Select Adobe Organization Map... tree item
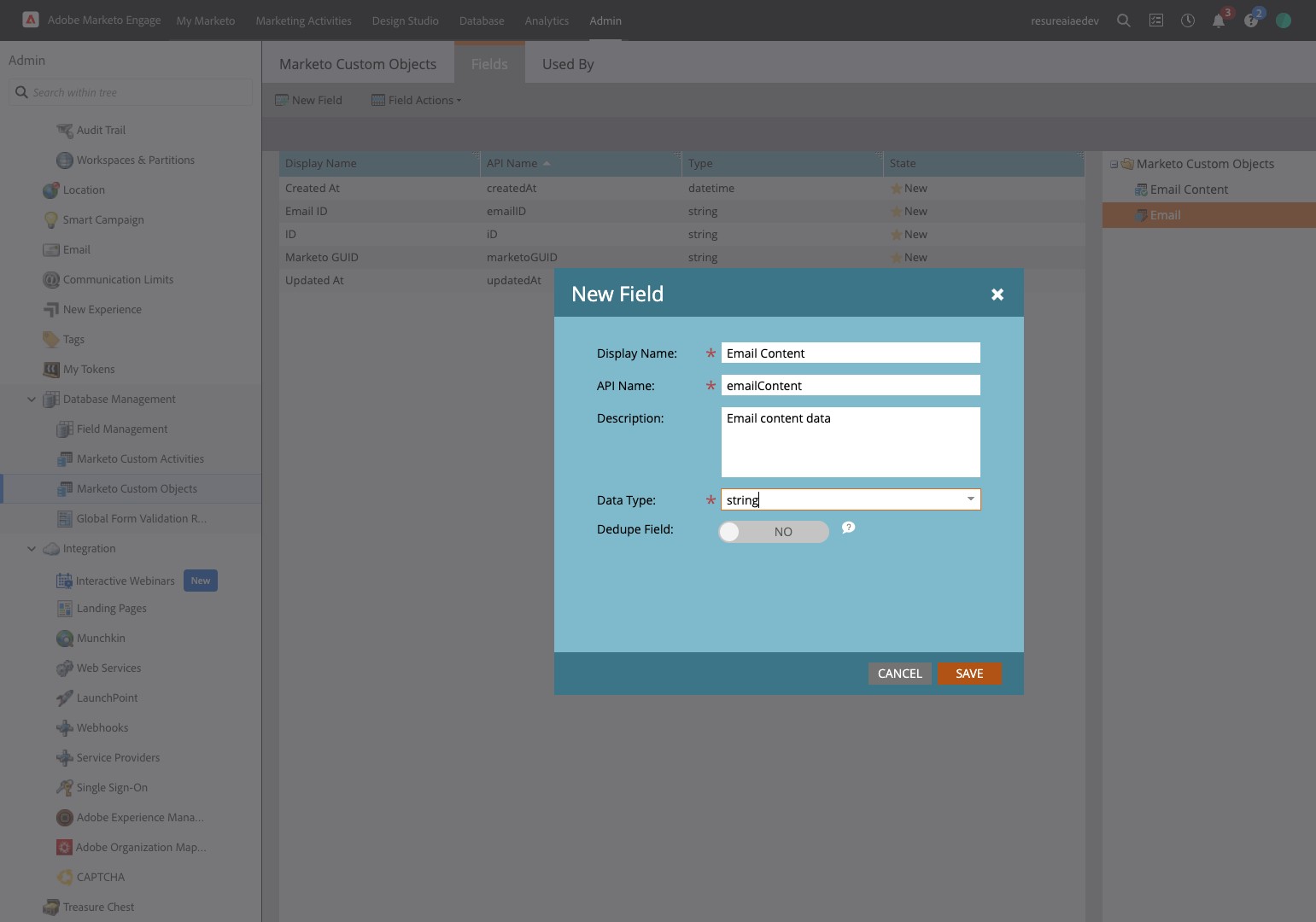The height and width of the screenshot is (922, 1316). pos(141,848)
